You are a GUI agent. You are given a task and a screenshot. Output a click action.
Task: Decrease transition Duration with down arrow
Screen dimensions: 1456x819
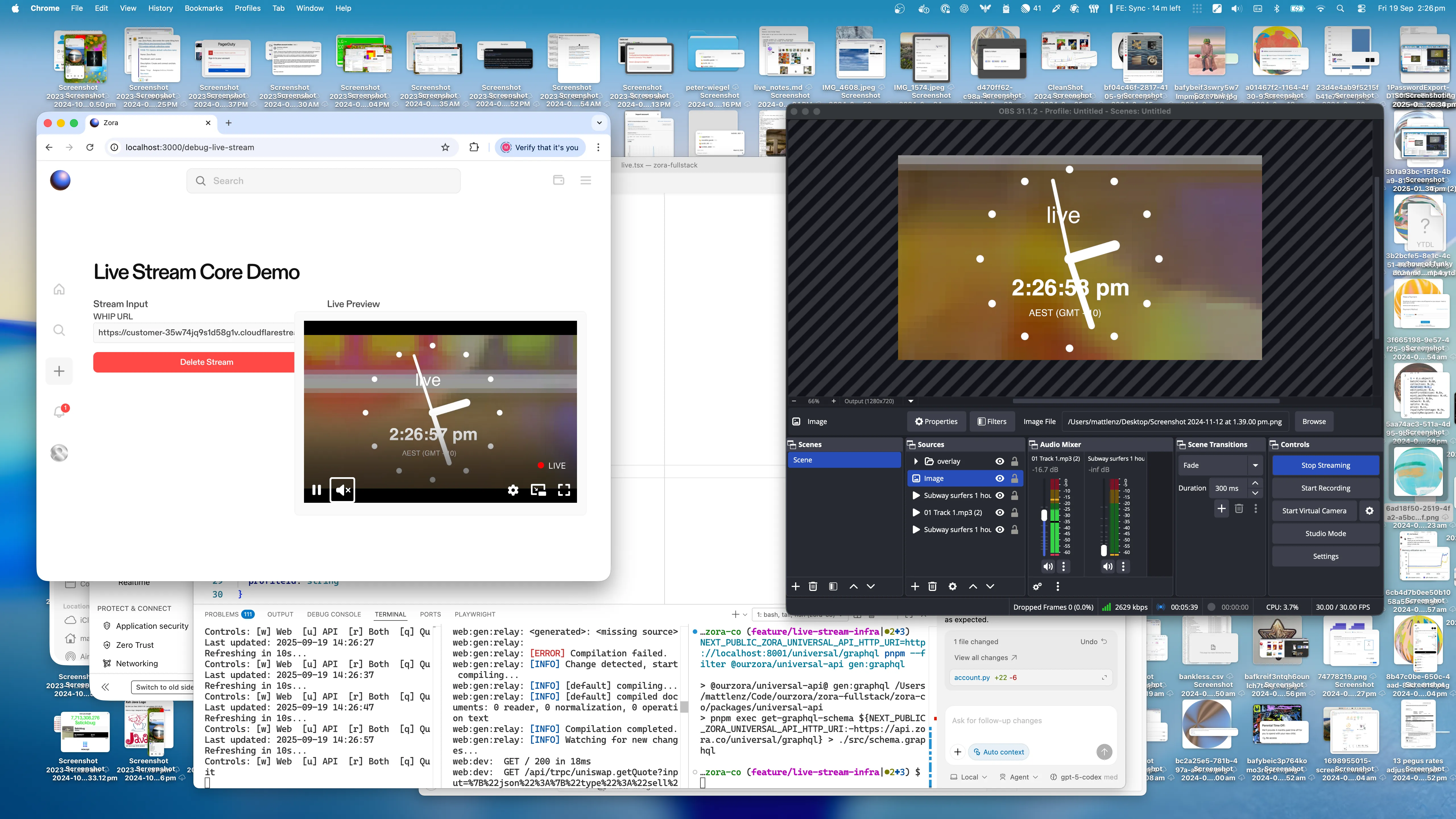(x=1255, y=493)
